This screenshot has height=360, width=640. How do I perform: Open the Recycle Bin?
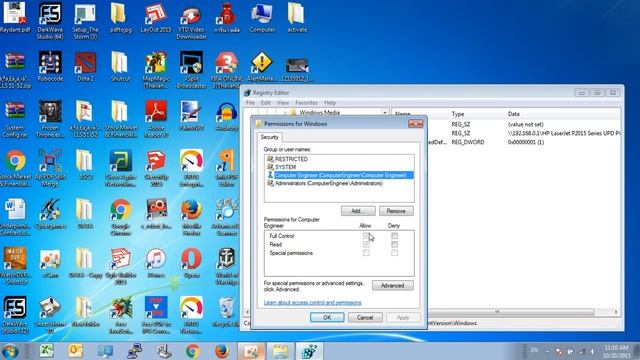[x=226, y=312]
